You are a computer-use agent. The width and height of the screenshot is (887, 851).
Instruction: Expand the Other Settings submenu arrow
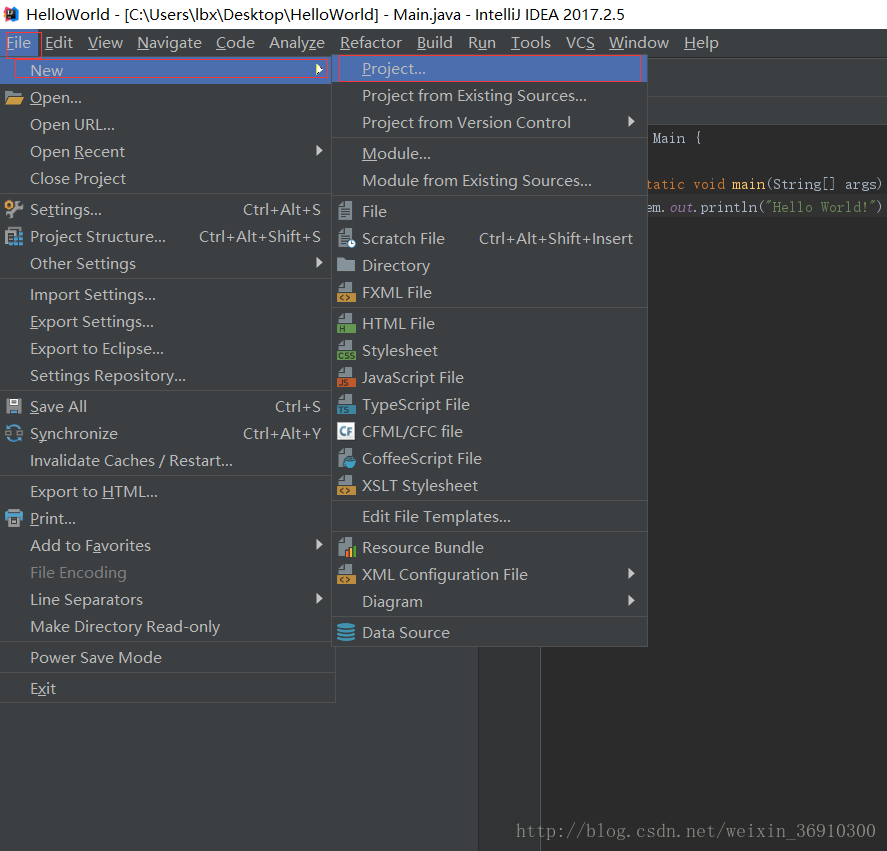point(319,263)
